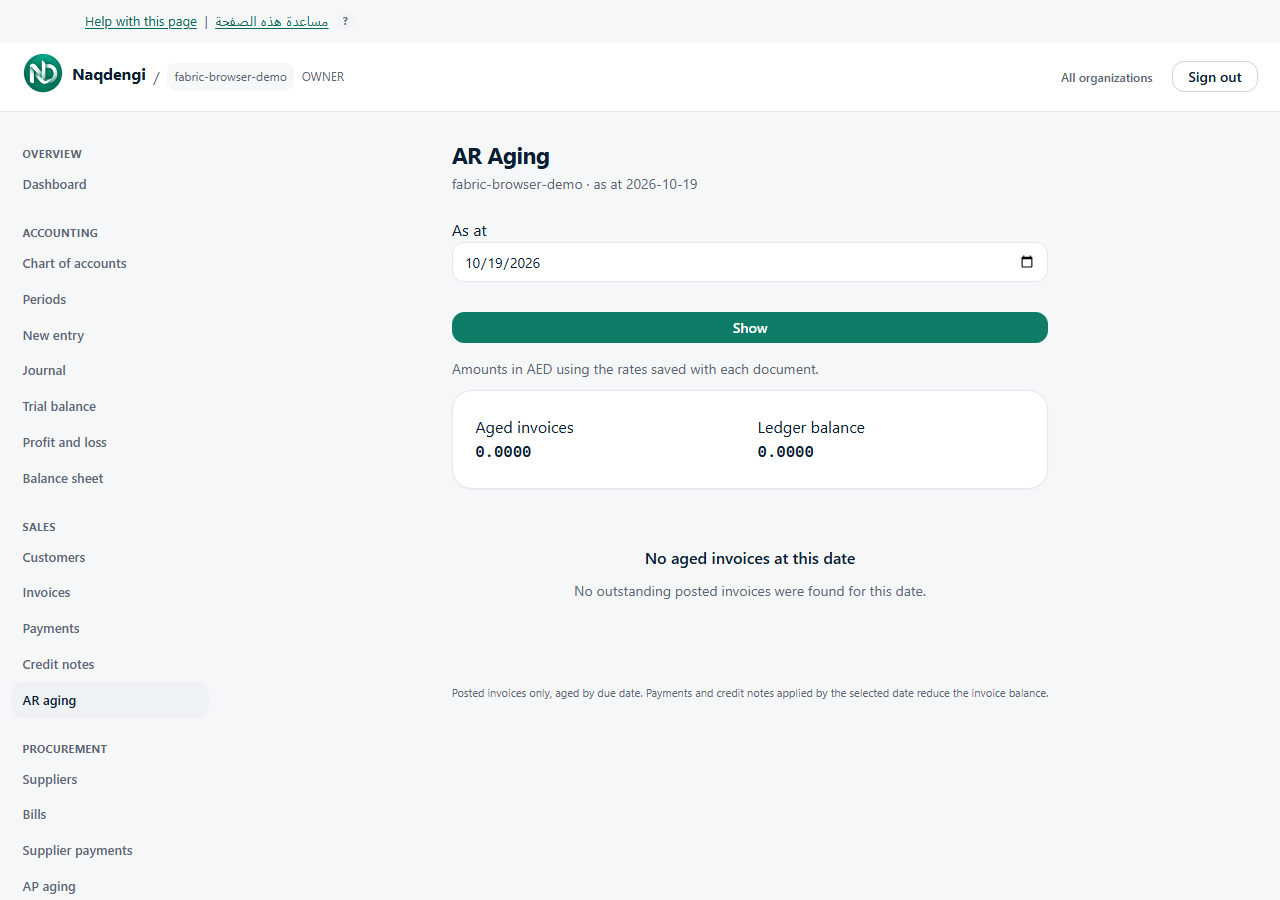This screenshot has height=900, width=1280.
Task: Click the green Show button
Action: 750,328
